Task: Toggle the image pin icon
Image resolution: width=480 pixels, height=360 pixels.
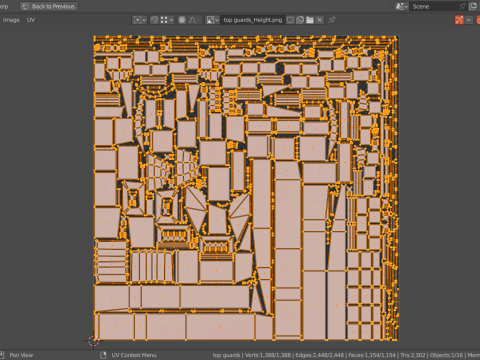Action: coord(332,20)
